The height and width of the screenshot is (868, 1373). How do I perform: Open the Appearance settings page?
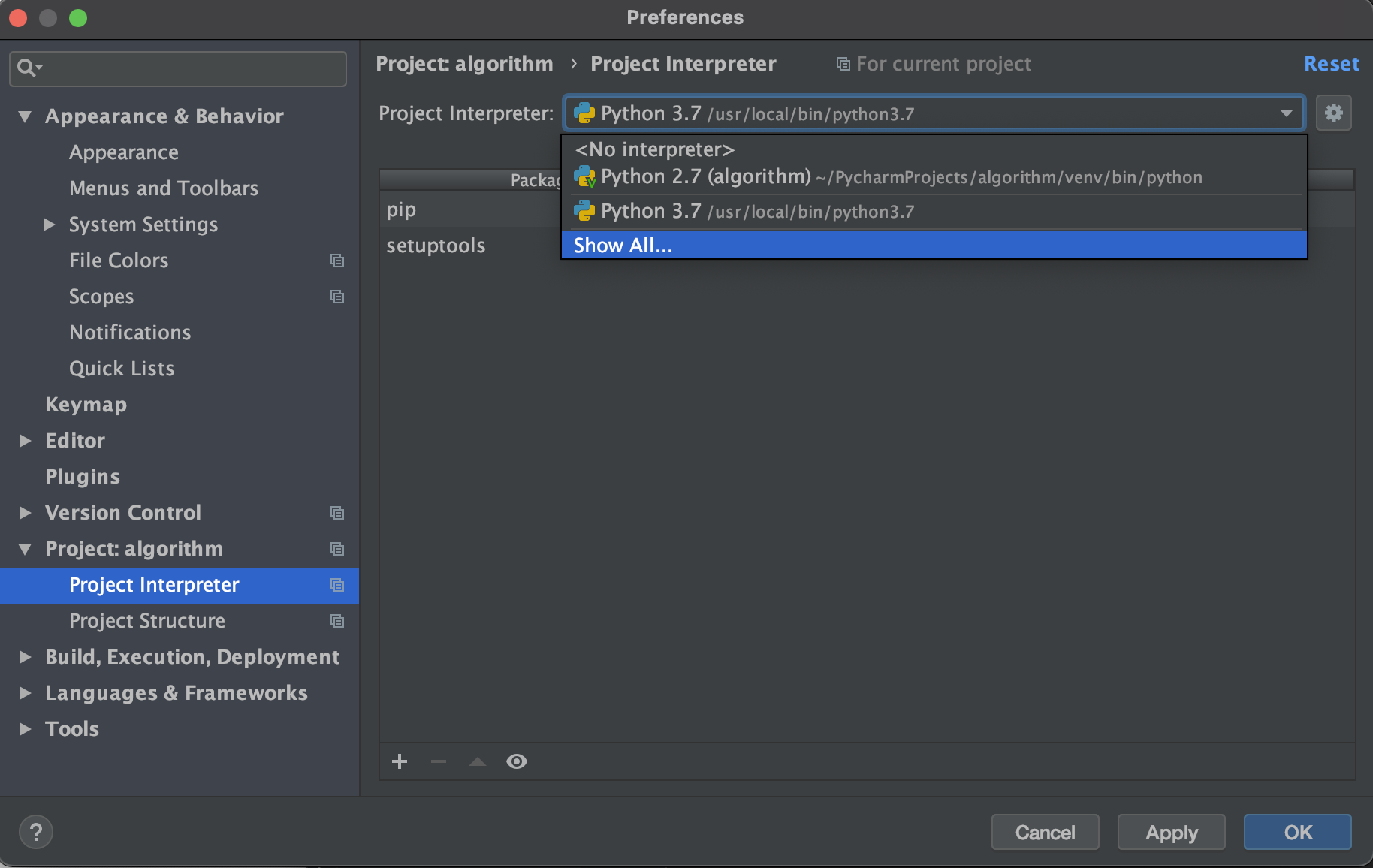pos(124,152)
